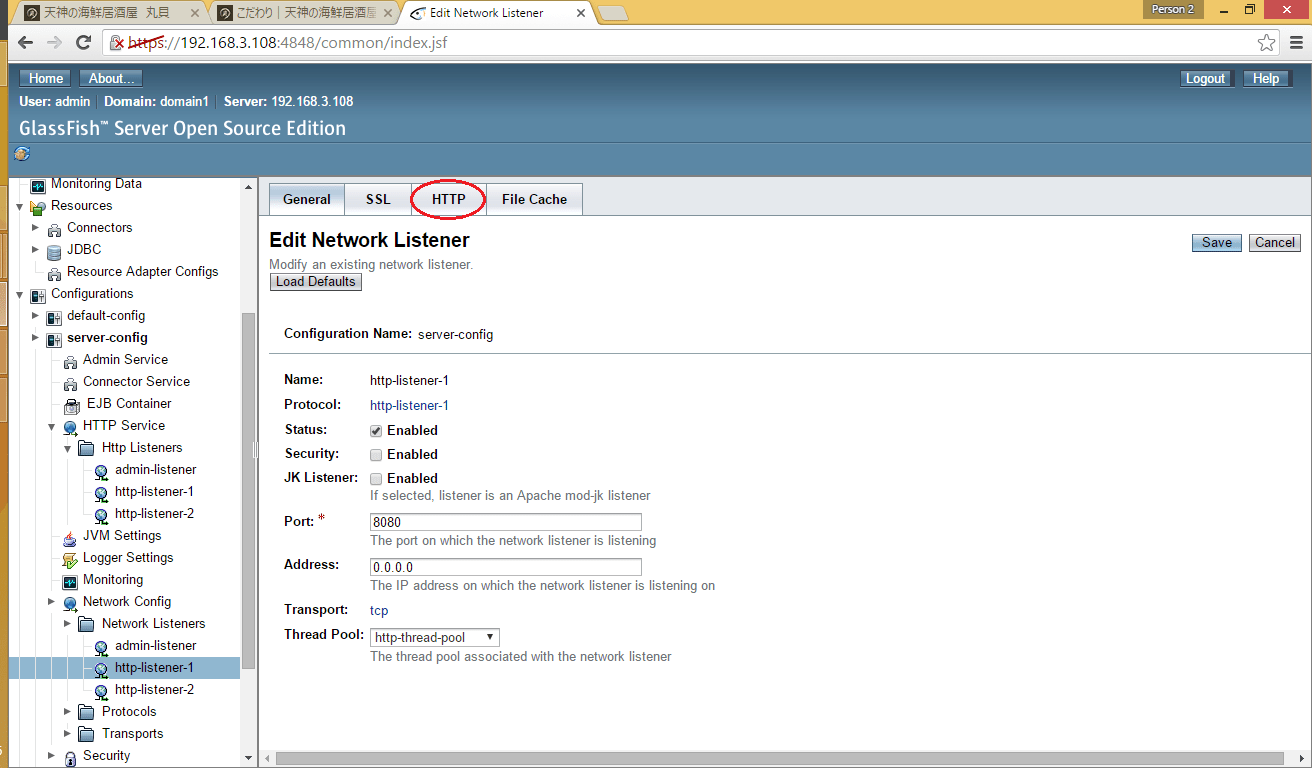Open the Thread Pool dropdown
Viewport: 1312px width, 768px height.
point(435,638)
